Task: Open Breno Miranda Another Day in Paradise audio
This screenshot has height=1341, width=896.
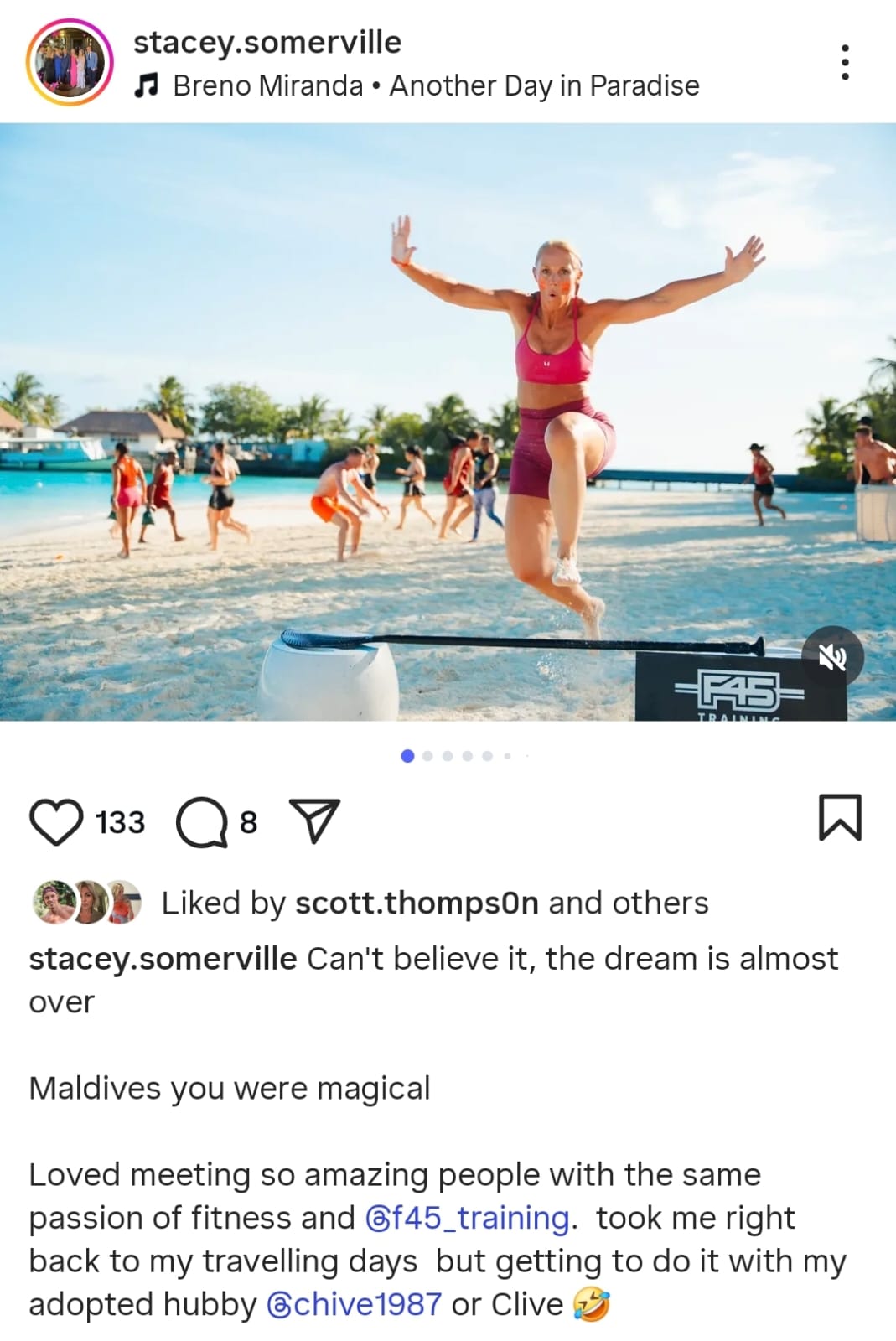Action: click(436, 85)
